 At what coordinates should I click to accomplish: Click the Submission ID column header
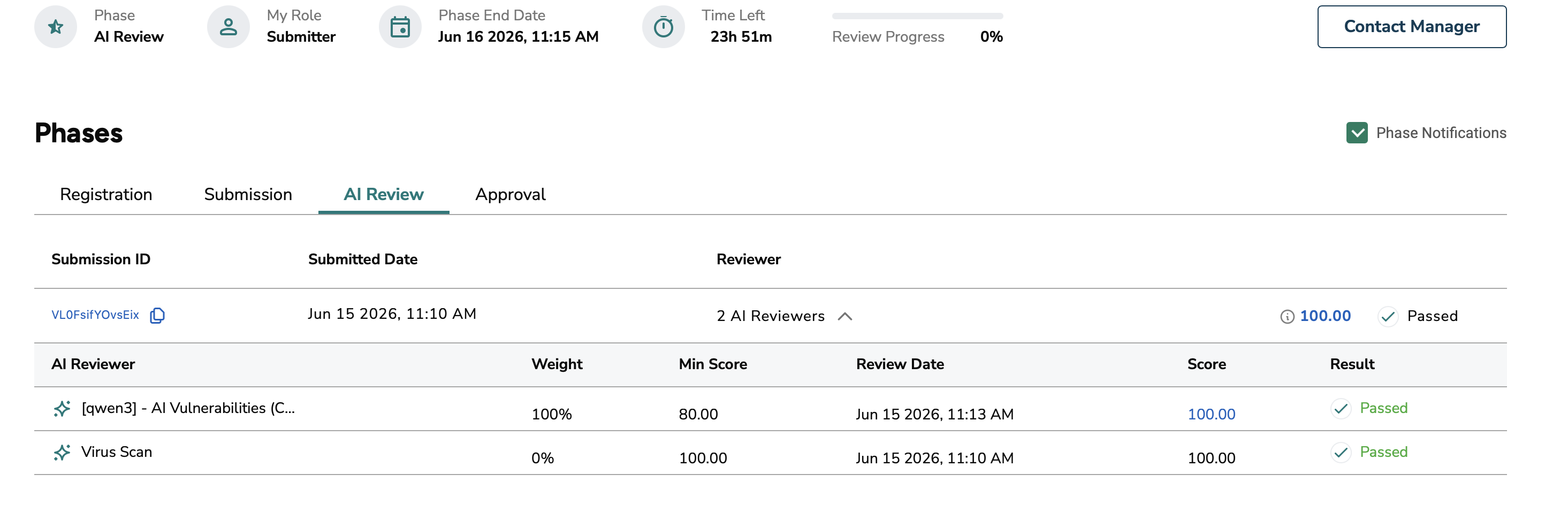[x=101, y=259]
